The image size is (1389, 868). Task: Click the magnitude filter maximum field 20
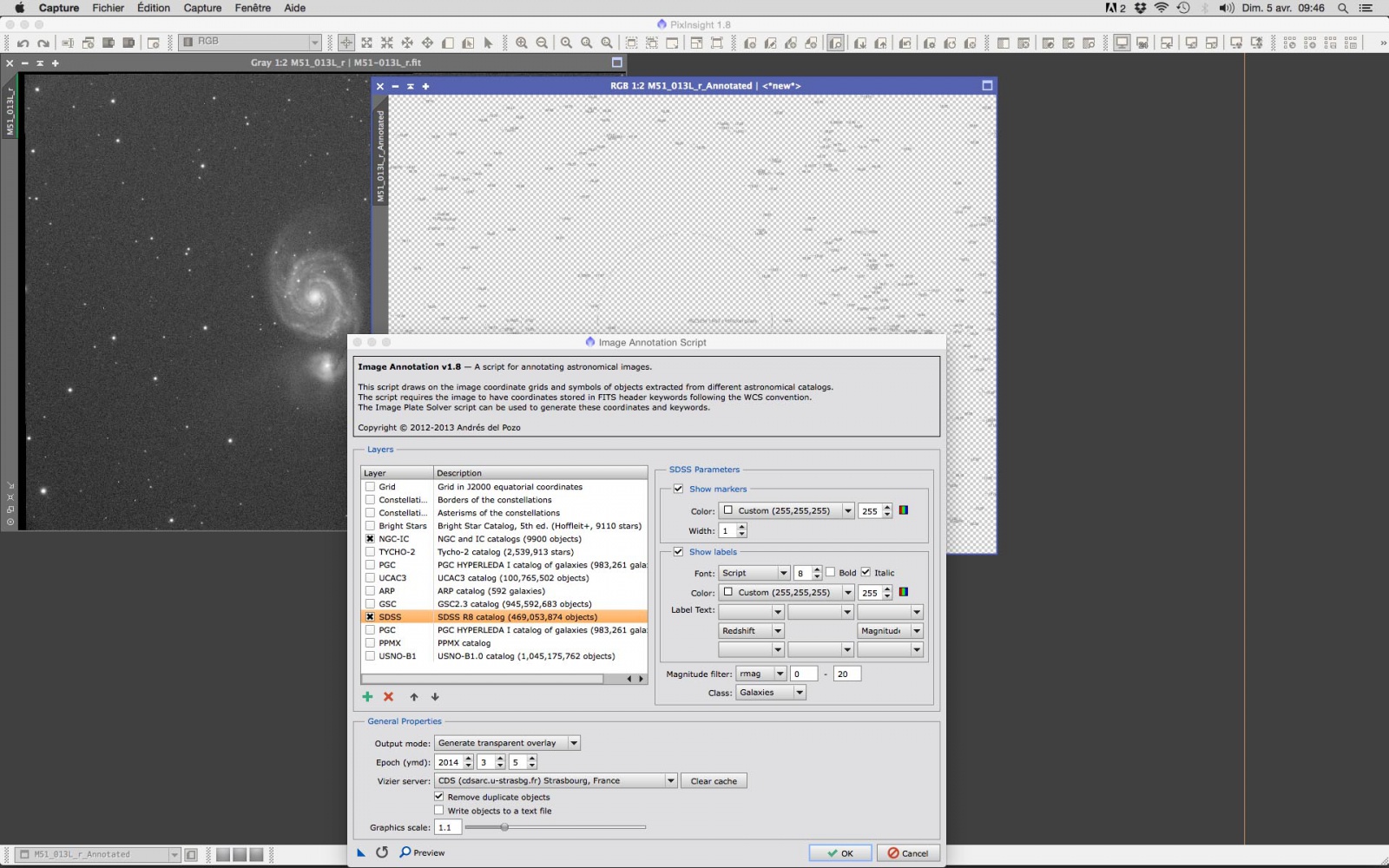pyautogui.click(x=846, y=674)
